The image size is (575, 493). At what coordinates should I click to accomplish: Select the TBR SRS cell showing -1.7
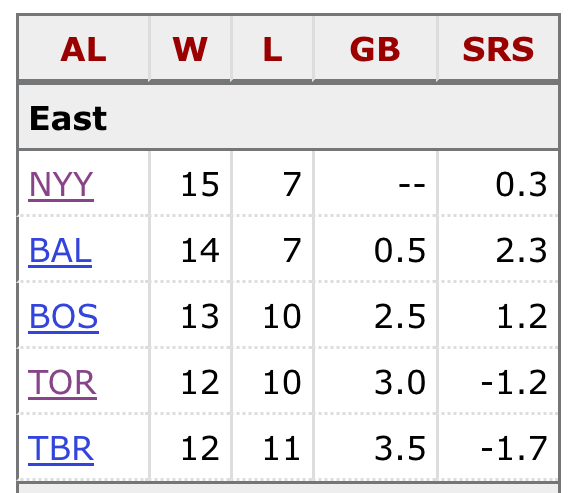point(498,448)
